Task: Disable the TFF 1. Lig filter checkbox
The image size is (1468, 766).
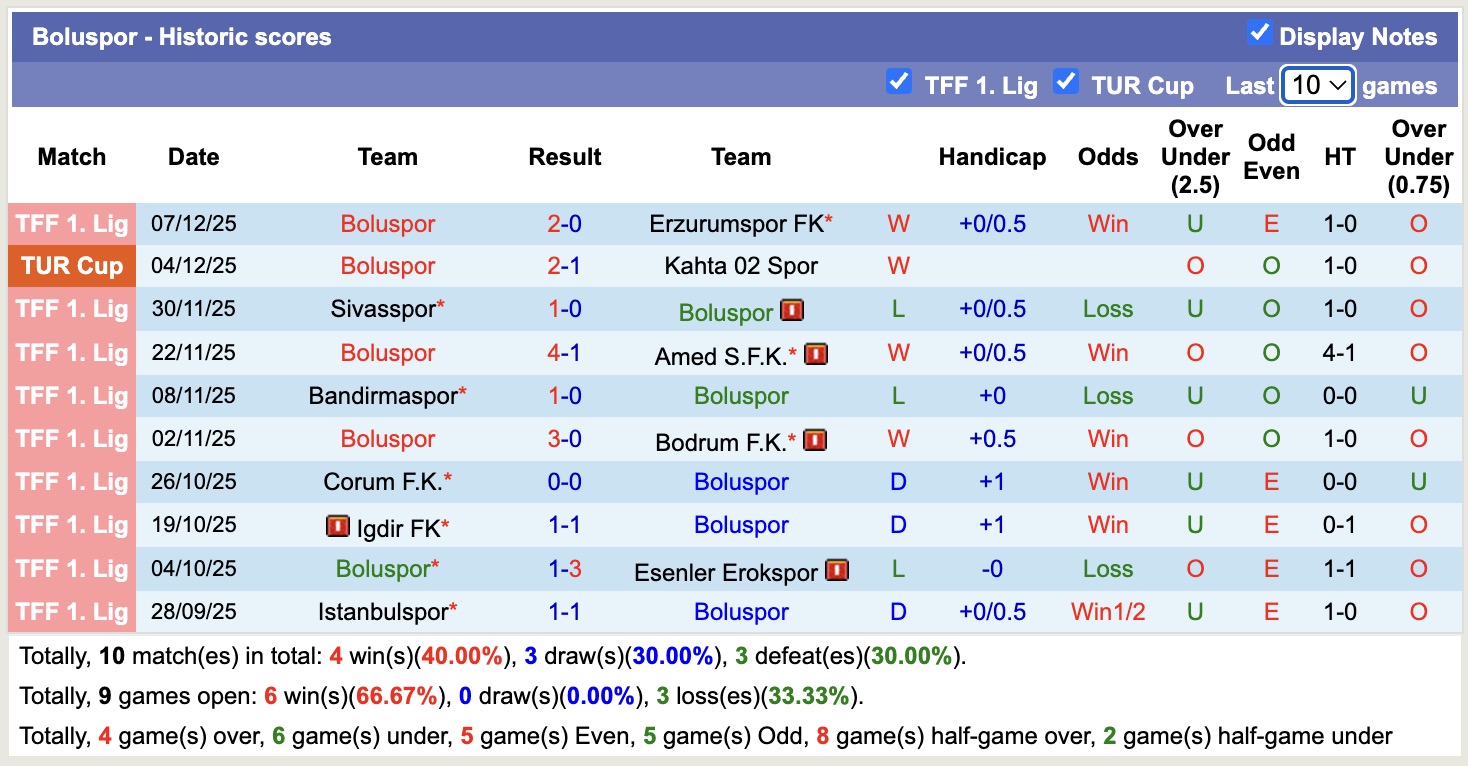Action: click(899, 84)
